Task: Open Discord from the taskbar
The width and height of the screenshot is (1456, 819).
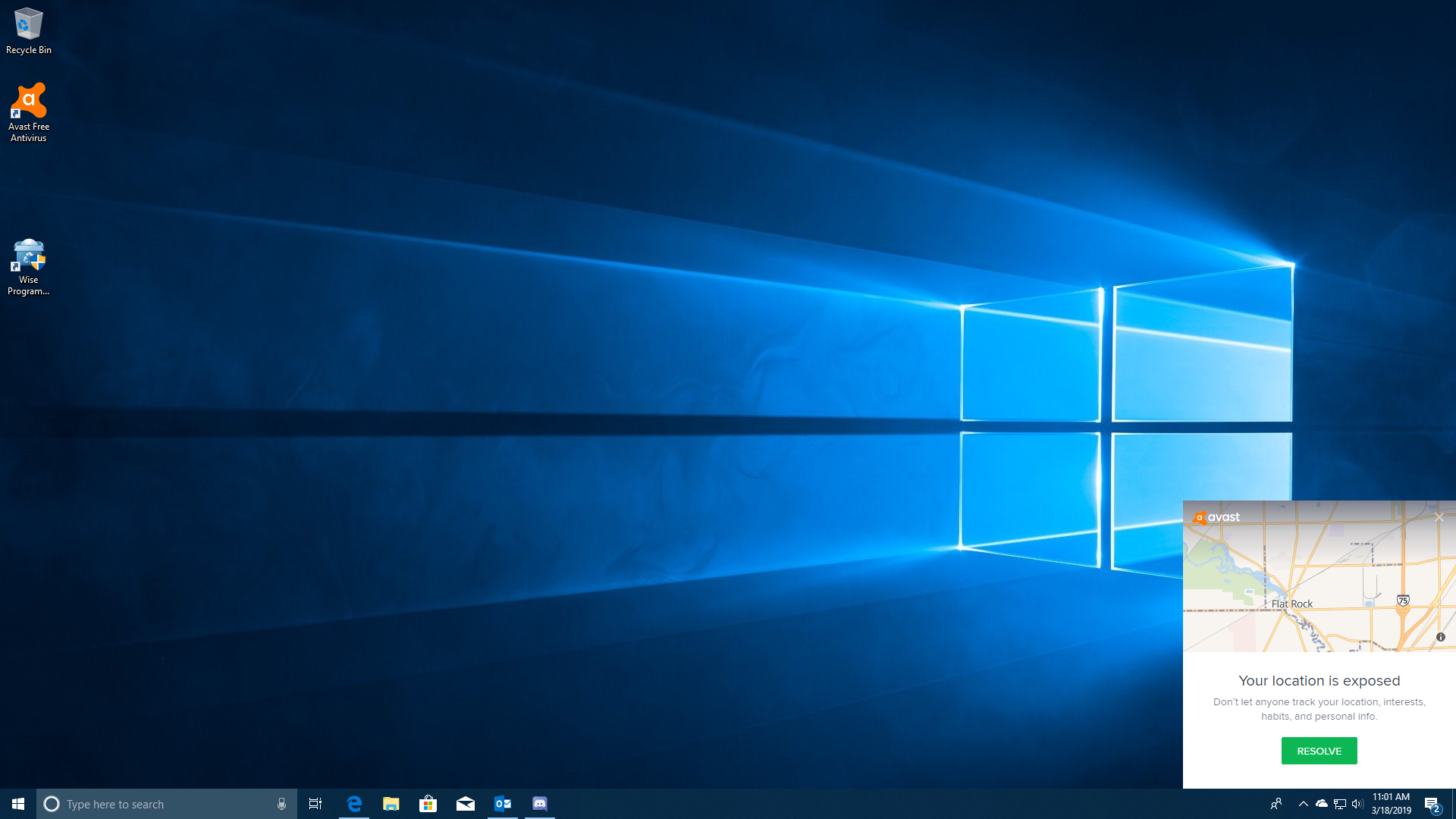Action: pyautogui.click(x=539, y=804)
